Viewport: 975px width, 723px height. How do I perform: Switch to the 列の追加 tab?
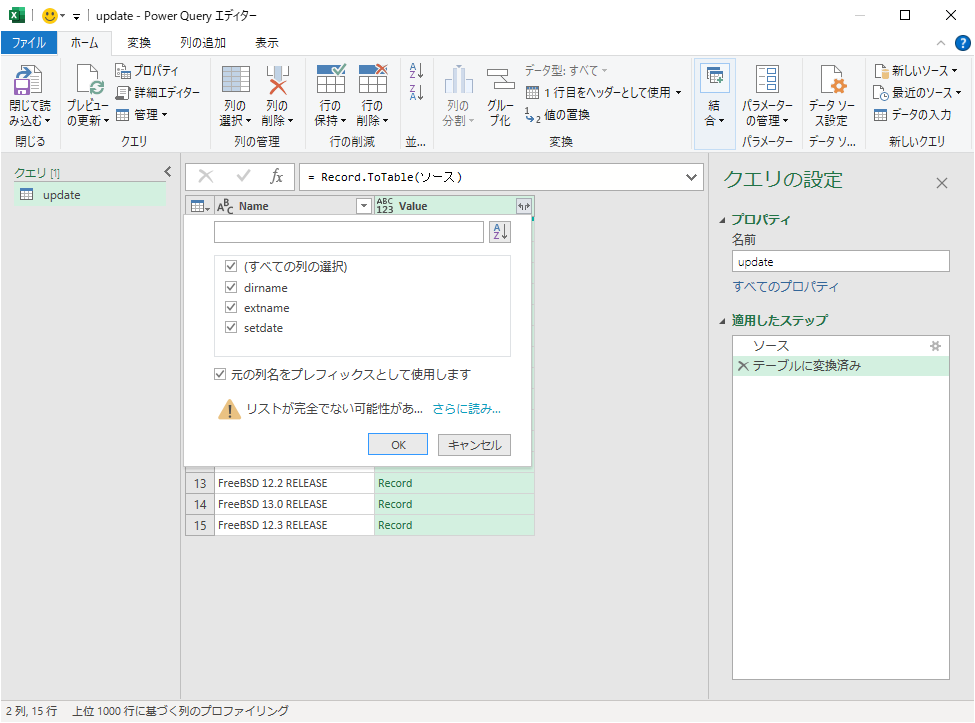[x=203, y=43]
